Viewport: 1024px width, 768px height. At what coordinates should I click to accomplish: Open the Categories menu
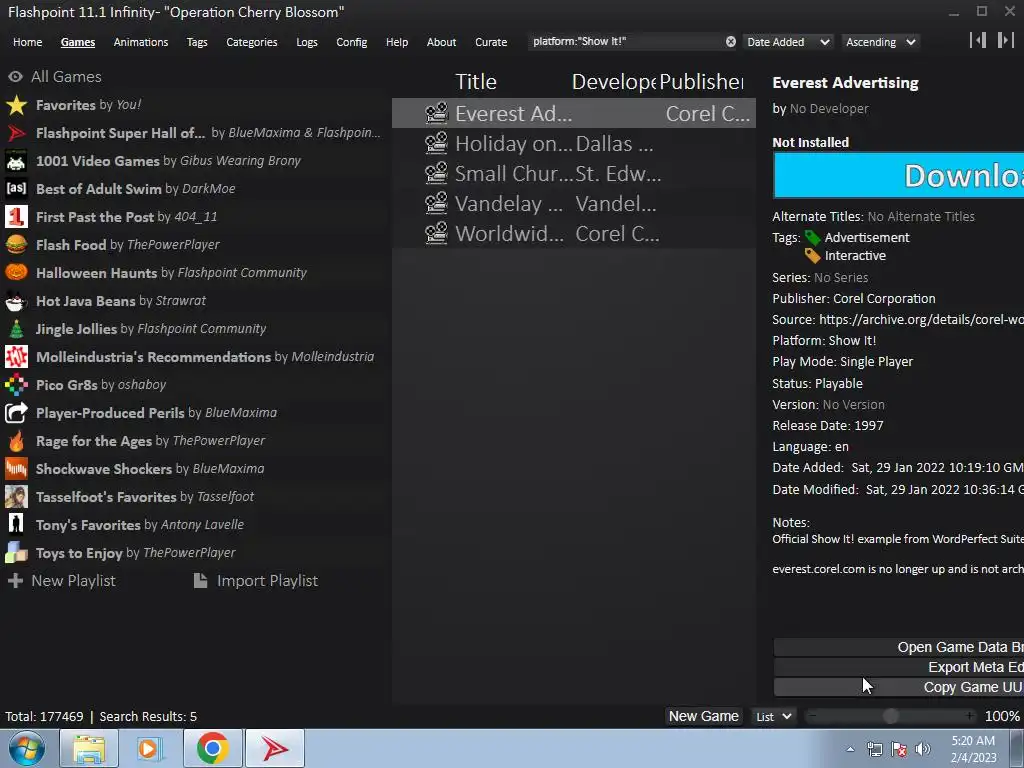(x=251, y=42)
